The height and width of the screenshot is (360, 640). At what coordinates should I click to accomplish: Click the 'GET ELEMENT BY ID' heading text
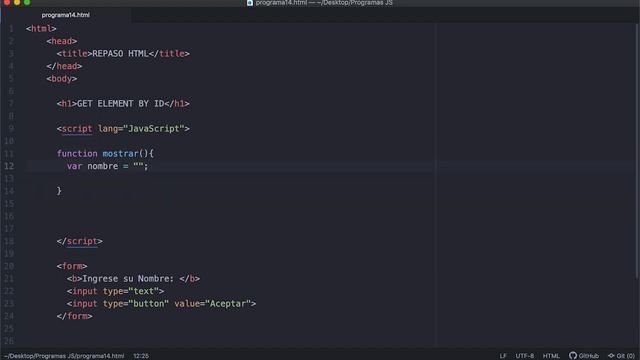tap(120, 104)
